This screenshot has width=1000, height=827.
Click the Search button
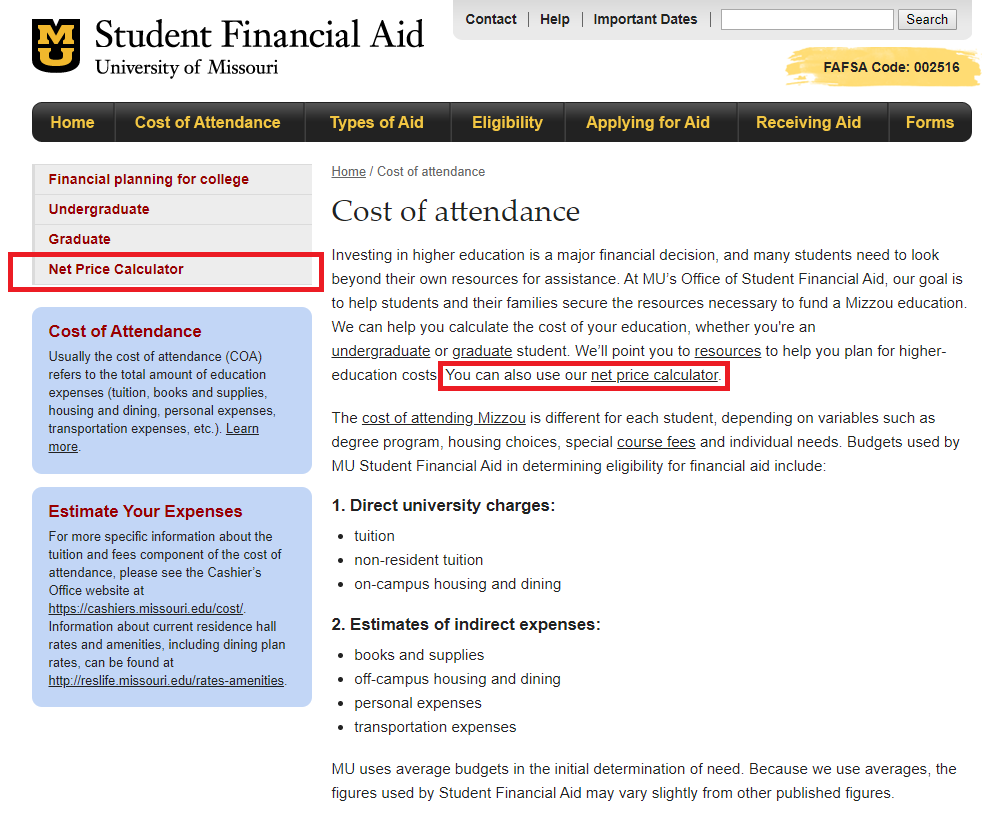pos(926,19)
